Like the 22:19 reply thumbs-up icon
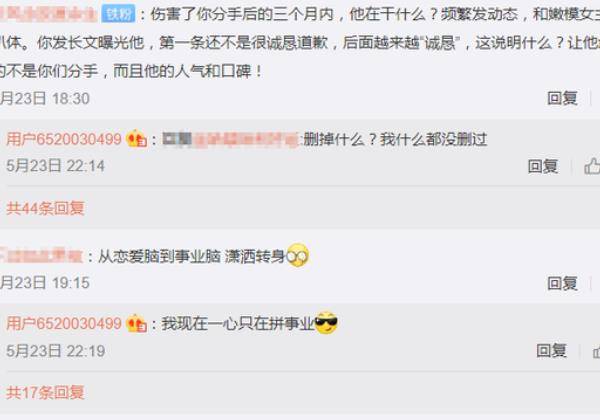 pyautogui.click(x=596, y=351)
